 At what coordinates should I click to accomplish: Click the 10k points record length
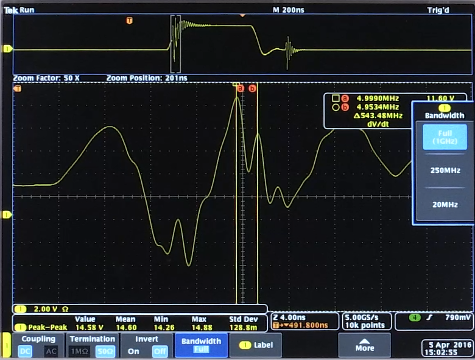click(x=365, y=325)
